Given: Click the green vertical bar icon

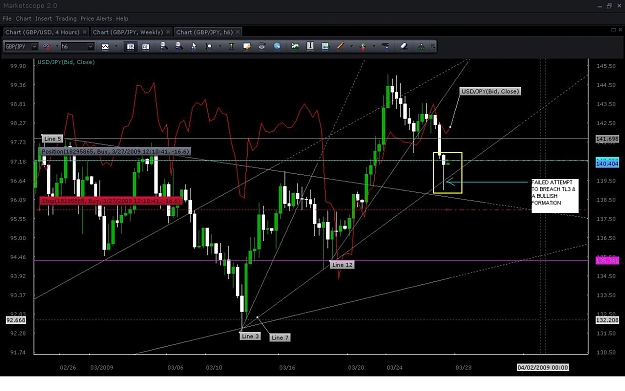Looking at the screenshot, I should tap(231, 46).
